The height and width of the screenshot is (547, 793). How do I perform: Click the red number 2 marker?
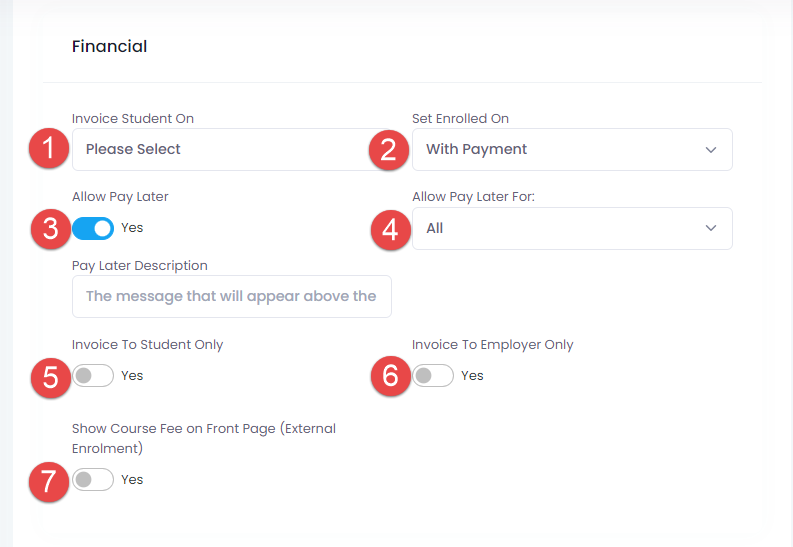click(x=389, y=150)
